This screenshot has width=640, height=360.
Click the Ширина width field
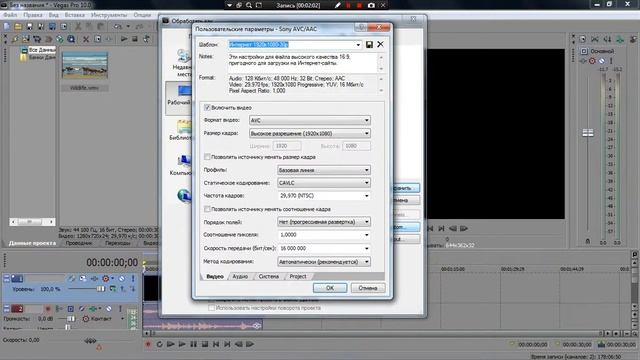tap(287, 146)
